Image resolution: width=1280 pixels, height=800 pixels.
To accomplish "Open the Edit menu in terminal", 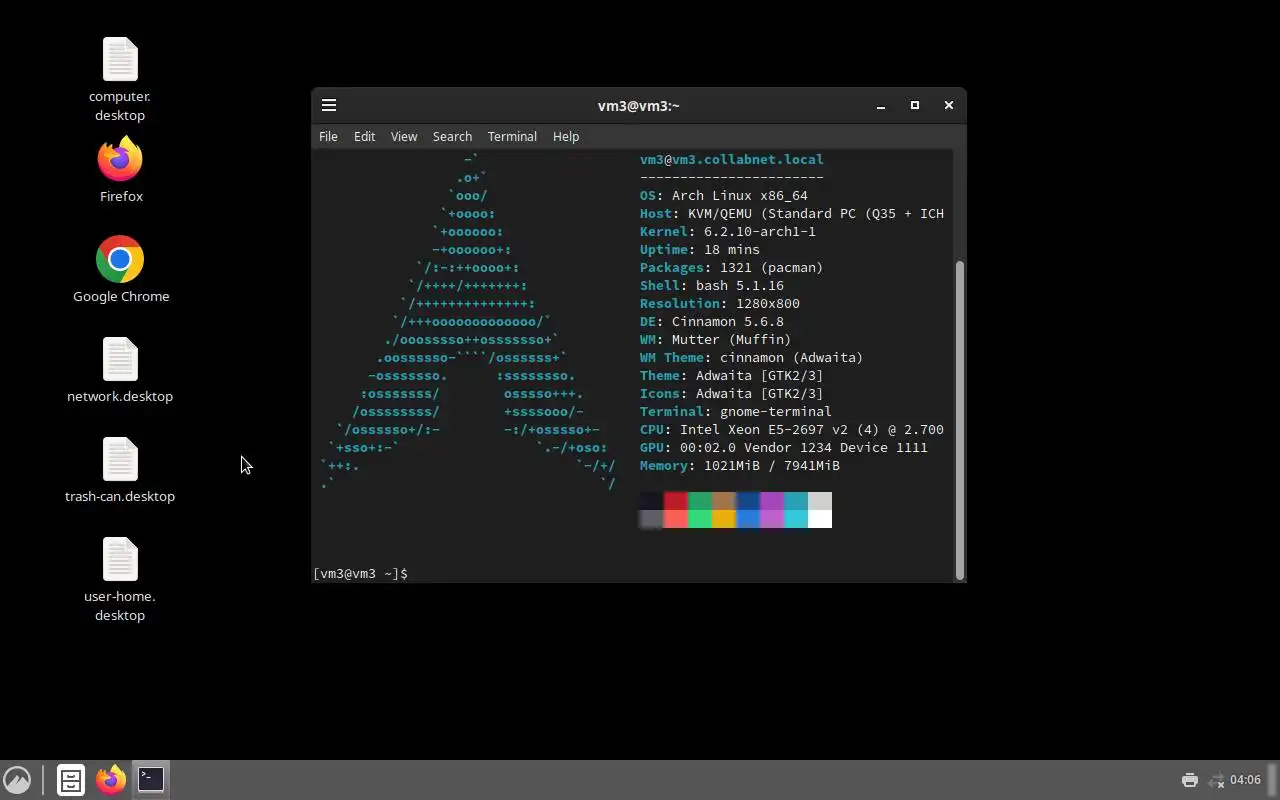I will [x=364, y=136].
